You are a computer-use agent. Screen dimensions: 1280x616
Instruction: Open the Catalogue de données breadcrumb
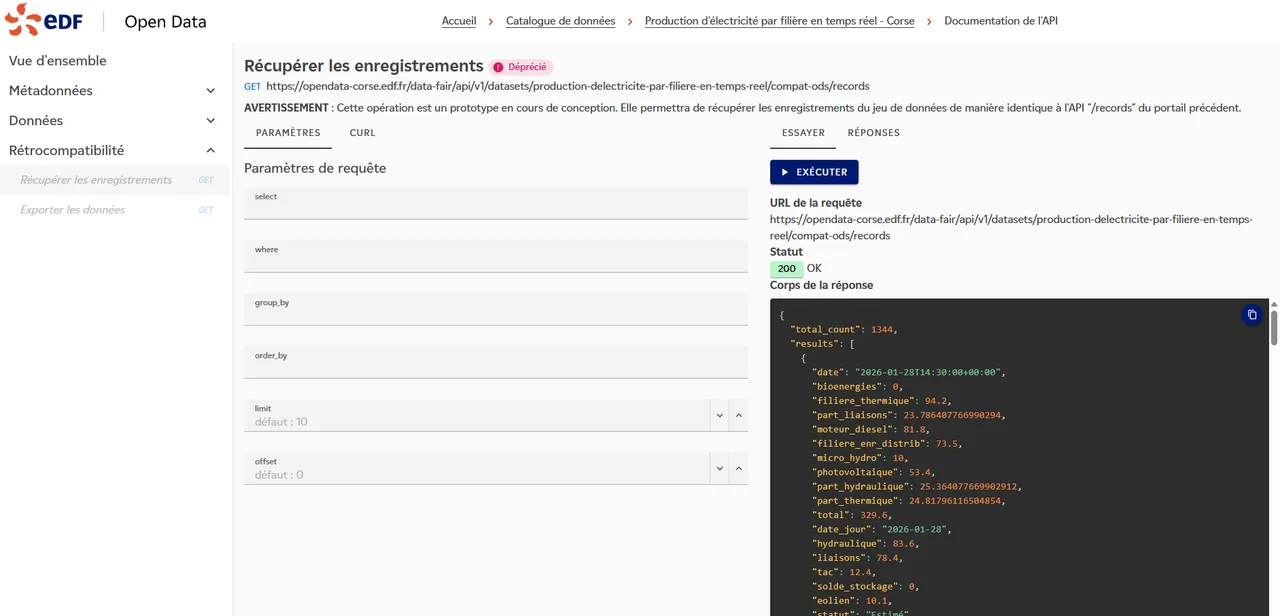[560, 21]
